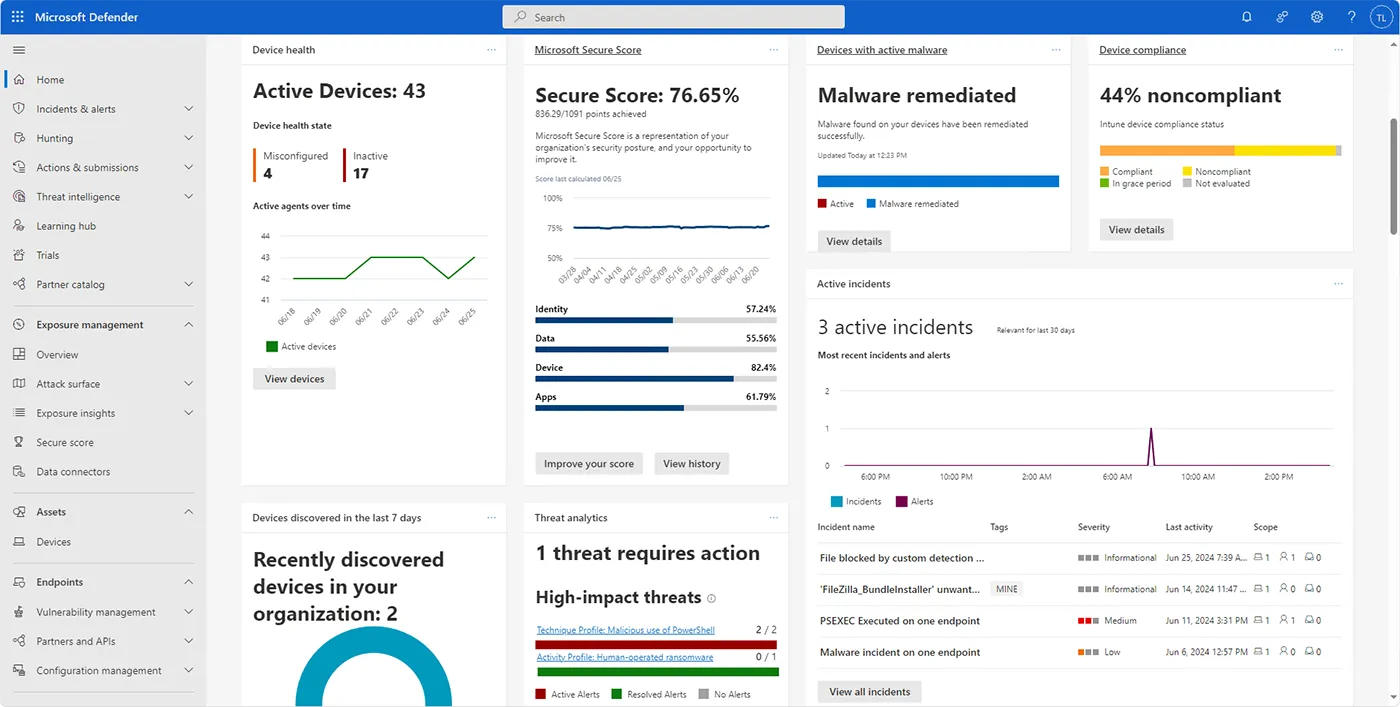Open 'PSEXEC Executed on one endpoint' incident
This screenshot has width=1400, height=707.
pos(900,621)
